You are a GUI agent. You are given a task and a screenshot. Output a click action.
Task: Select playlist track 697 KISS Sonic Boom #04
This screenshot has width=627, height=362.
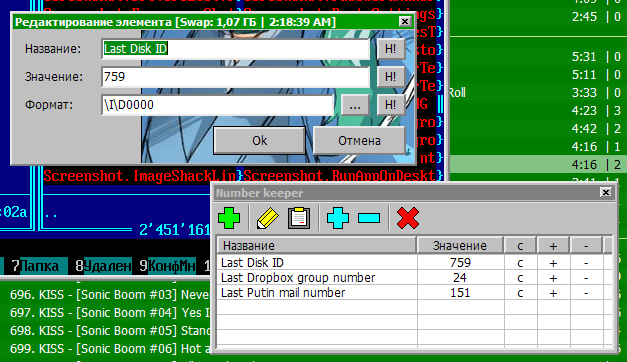(x=110, y=312)
